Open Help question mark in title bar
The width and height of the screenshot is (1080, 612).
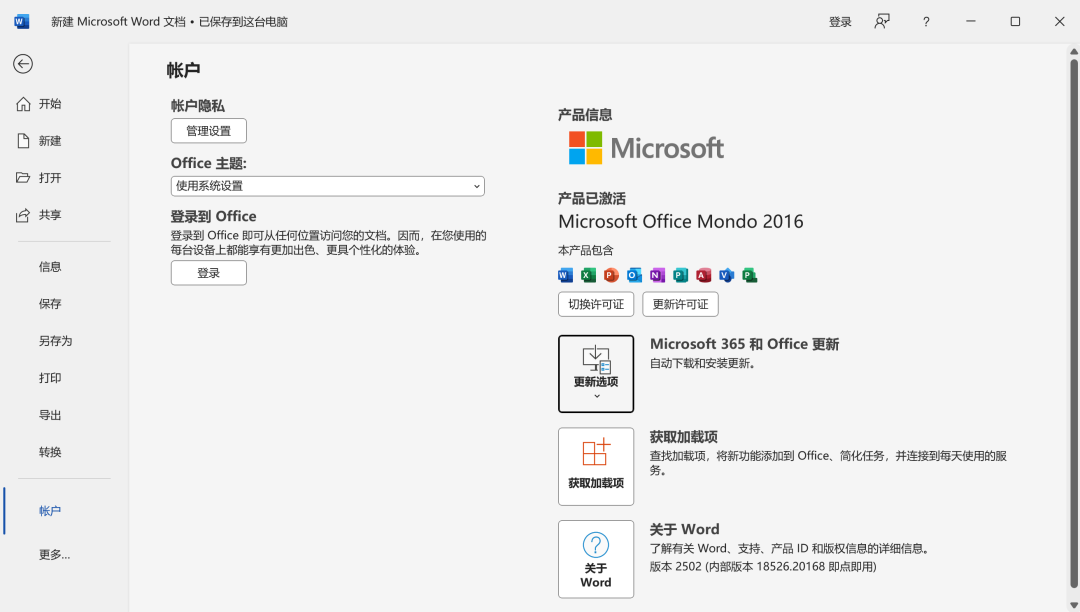(926, 21)
